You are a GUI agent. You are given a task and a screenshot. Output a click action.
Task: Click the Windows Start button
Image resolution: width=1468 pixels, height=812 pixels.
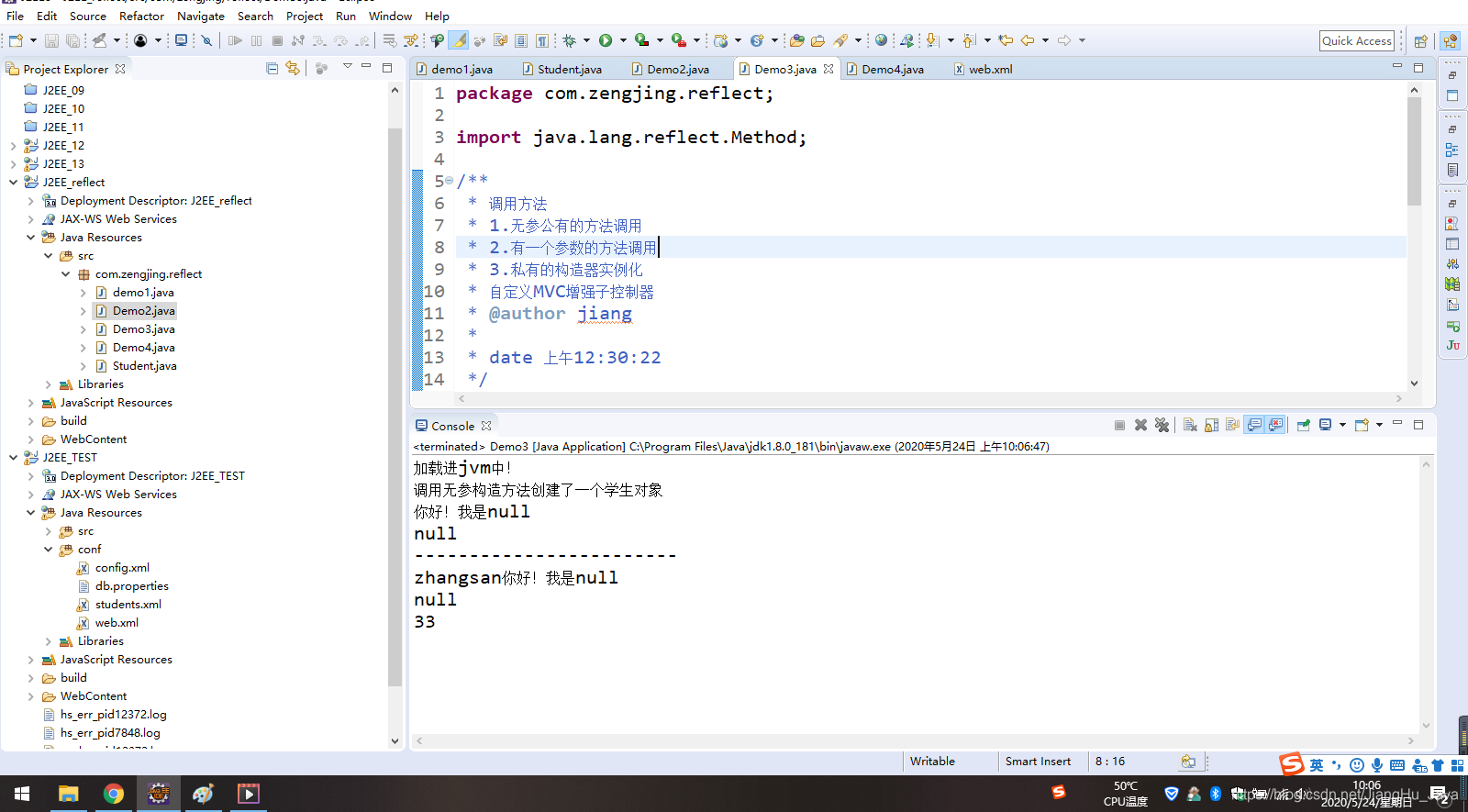coord(22,794)
